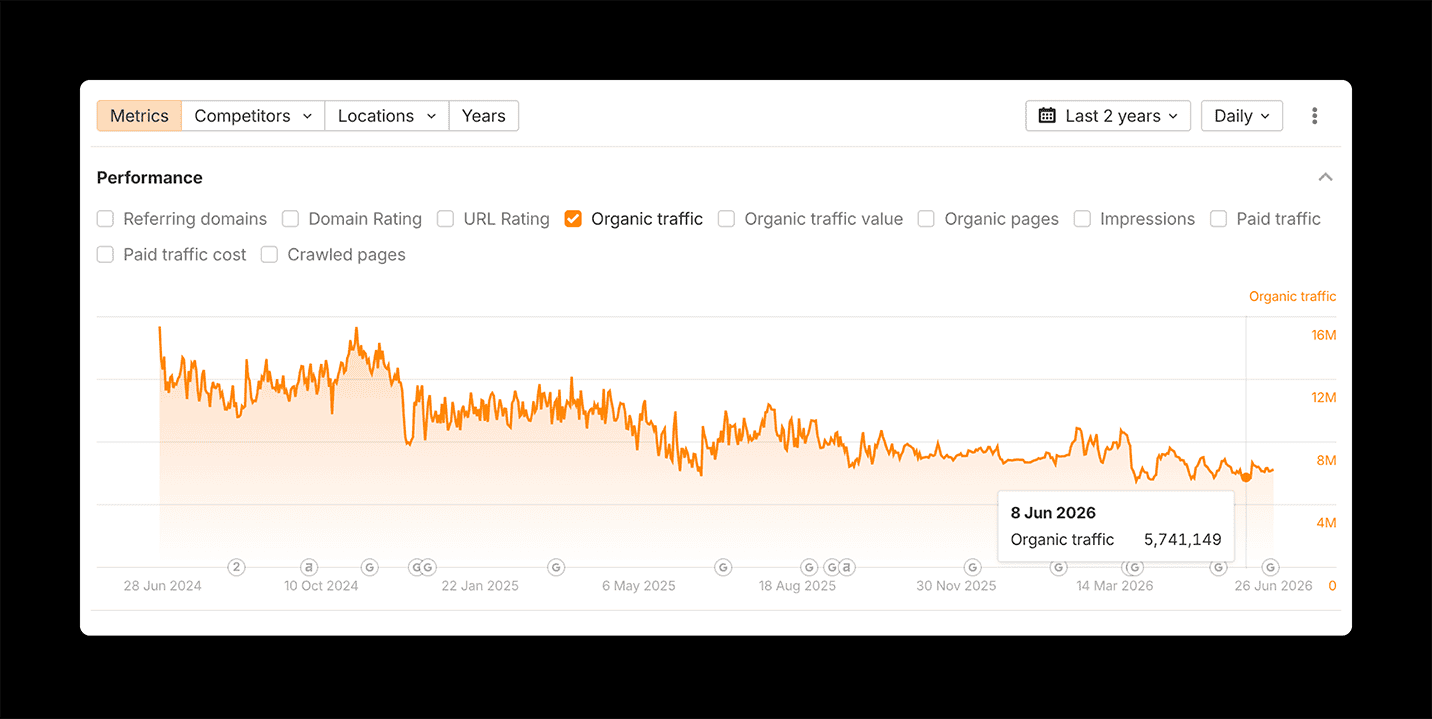Click the first G update marker on the timeline
The image size is (1432, 719).
click(369, 567)
